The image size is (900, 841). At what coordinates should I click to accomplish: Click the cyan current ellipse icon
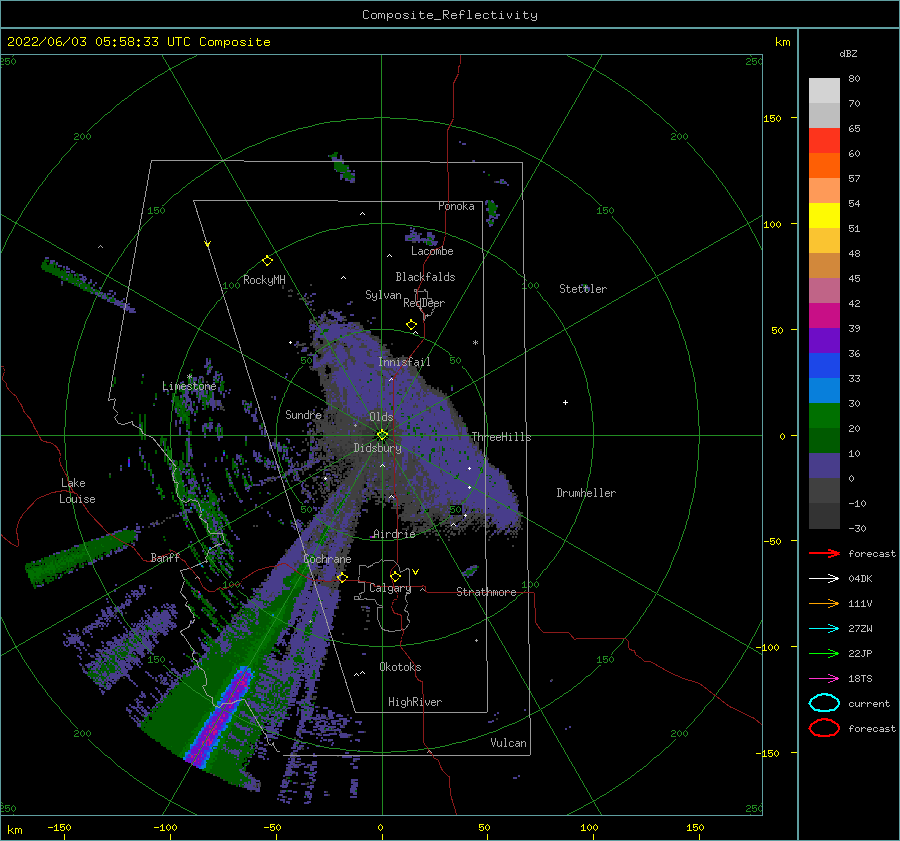point(824,703)
